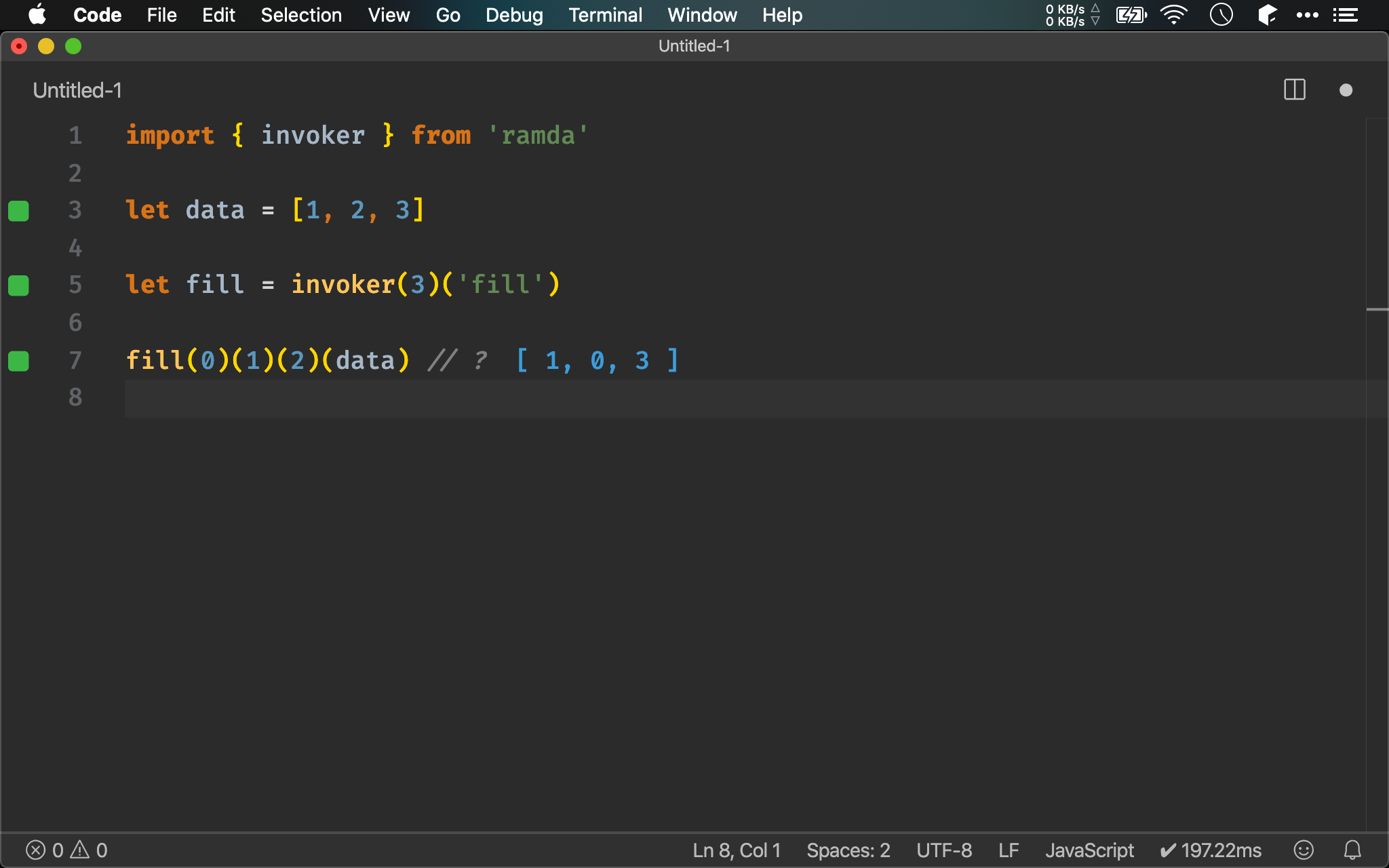This screenshot has height=868, width=1389.
Task: Open the Wi-Fi status menu
Action: point(1173,15)
